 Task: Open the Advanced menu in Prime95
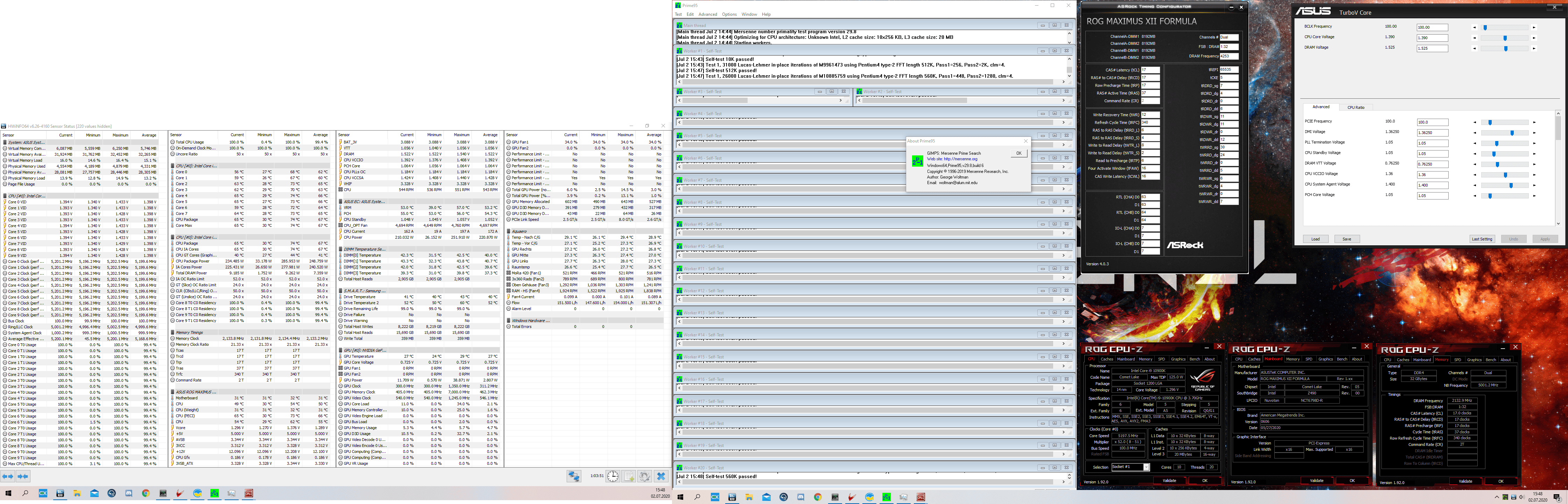coord(707,14)
